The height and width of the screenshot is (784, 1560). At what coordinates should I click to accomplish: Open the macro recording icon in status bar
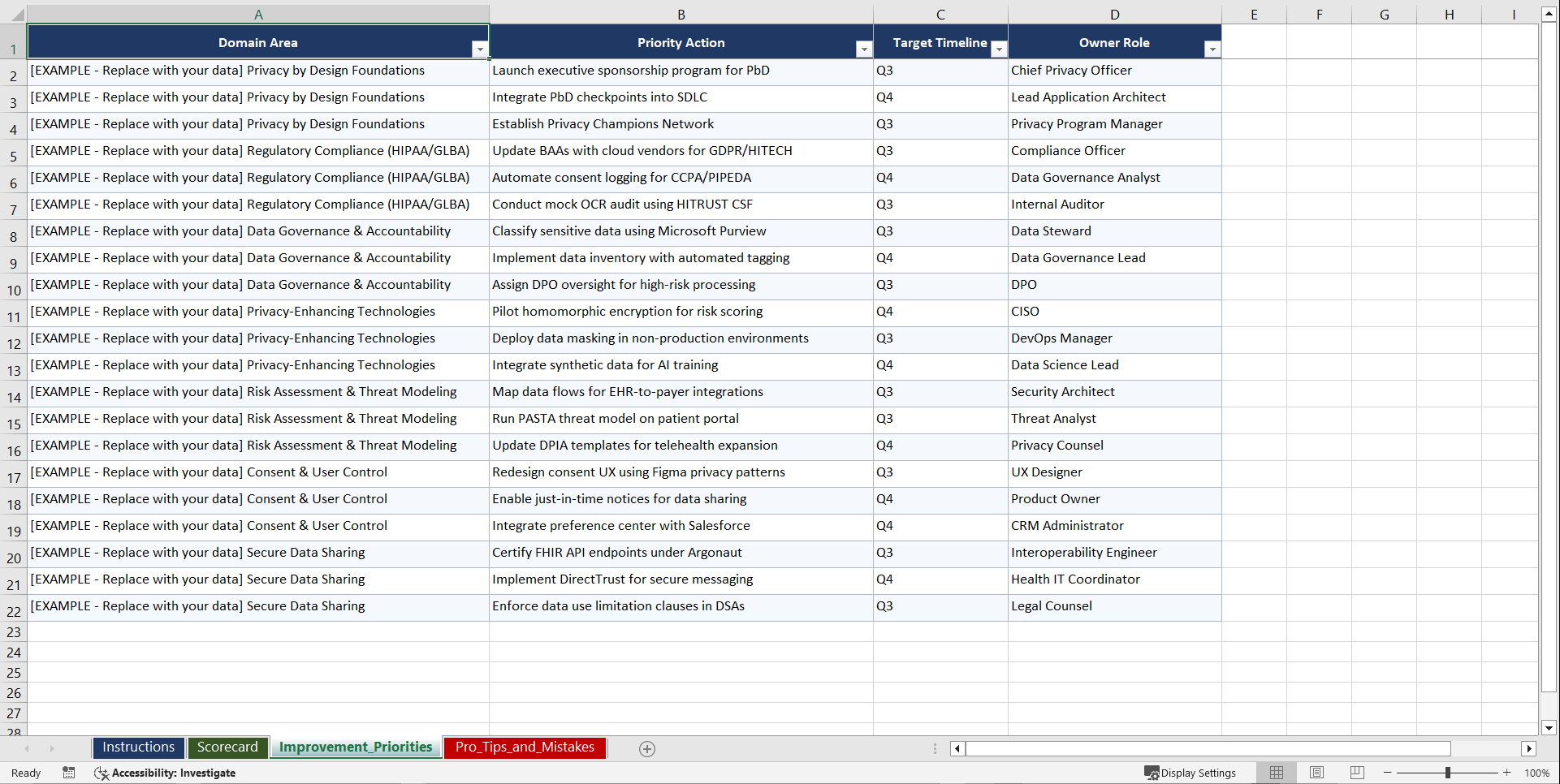[x=69, y=773]
